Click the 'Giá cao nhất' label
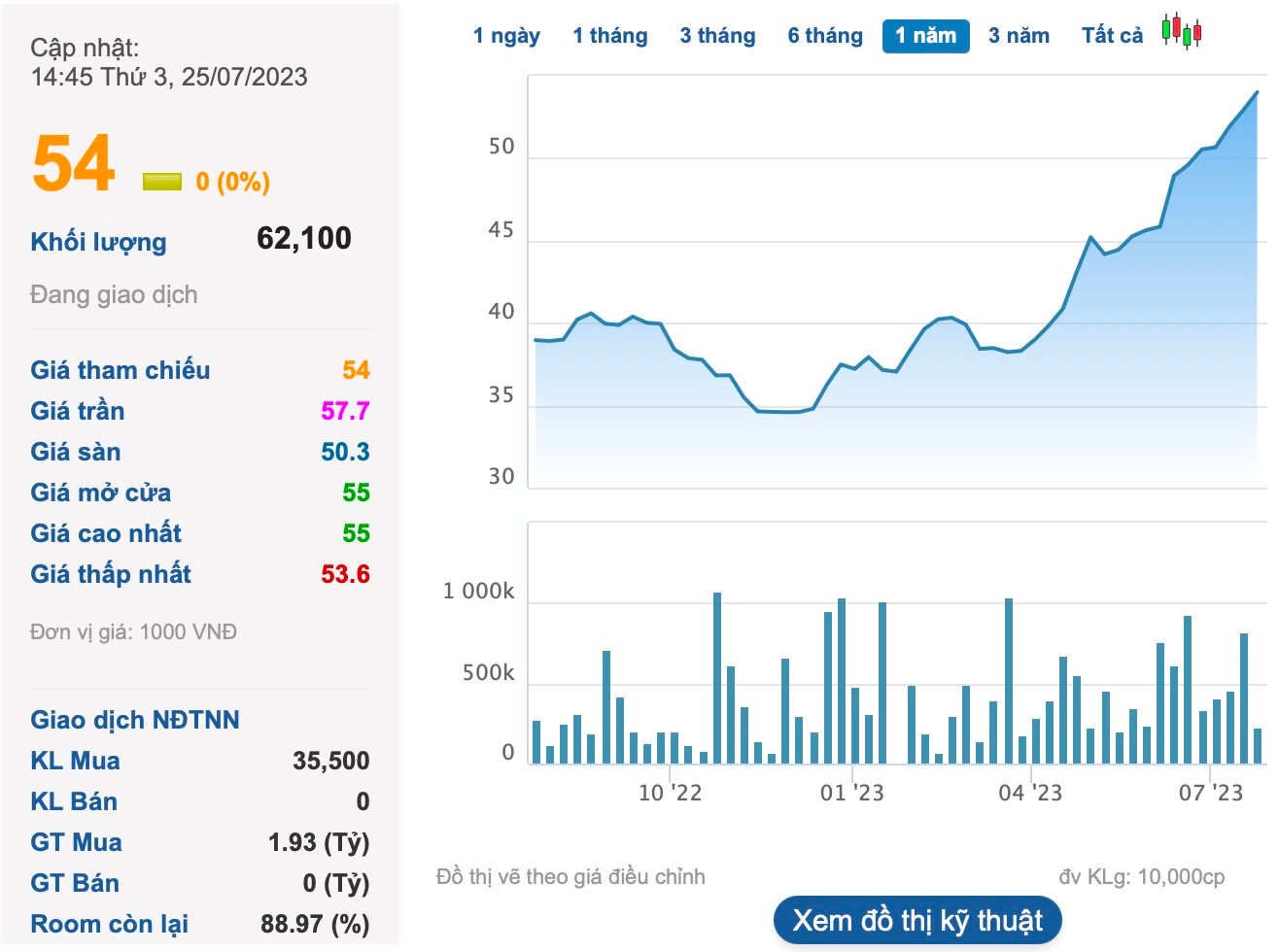The height and width of the screenshot is (952, 1279). [106, 533]
